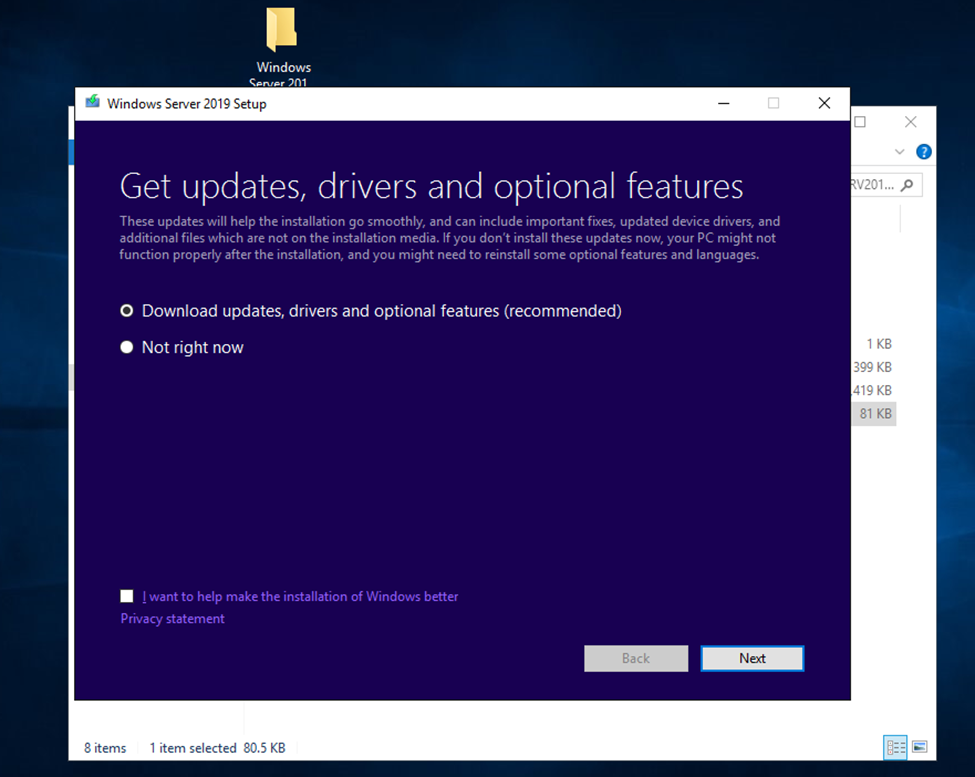
Task: Select the 1 KB file row
Action: (878, 344)
